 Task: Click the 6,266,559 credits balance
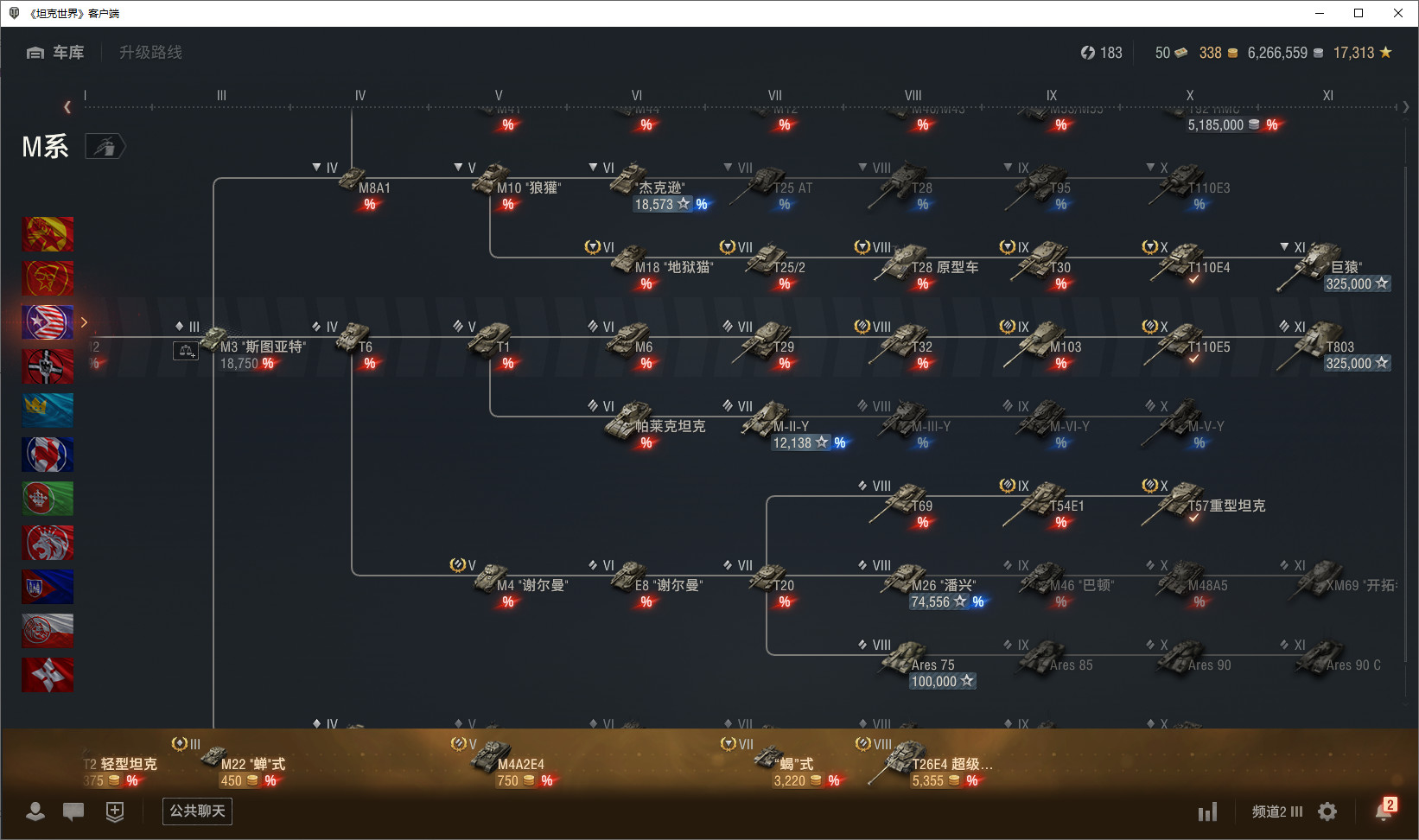[1285, 53]
